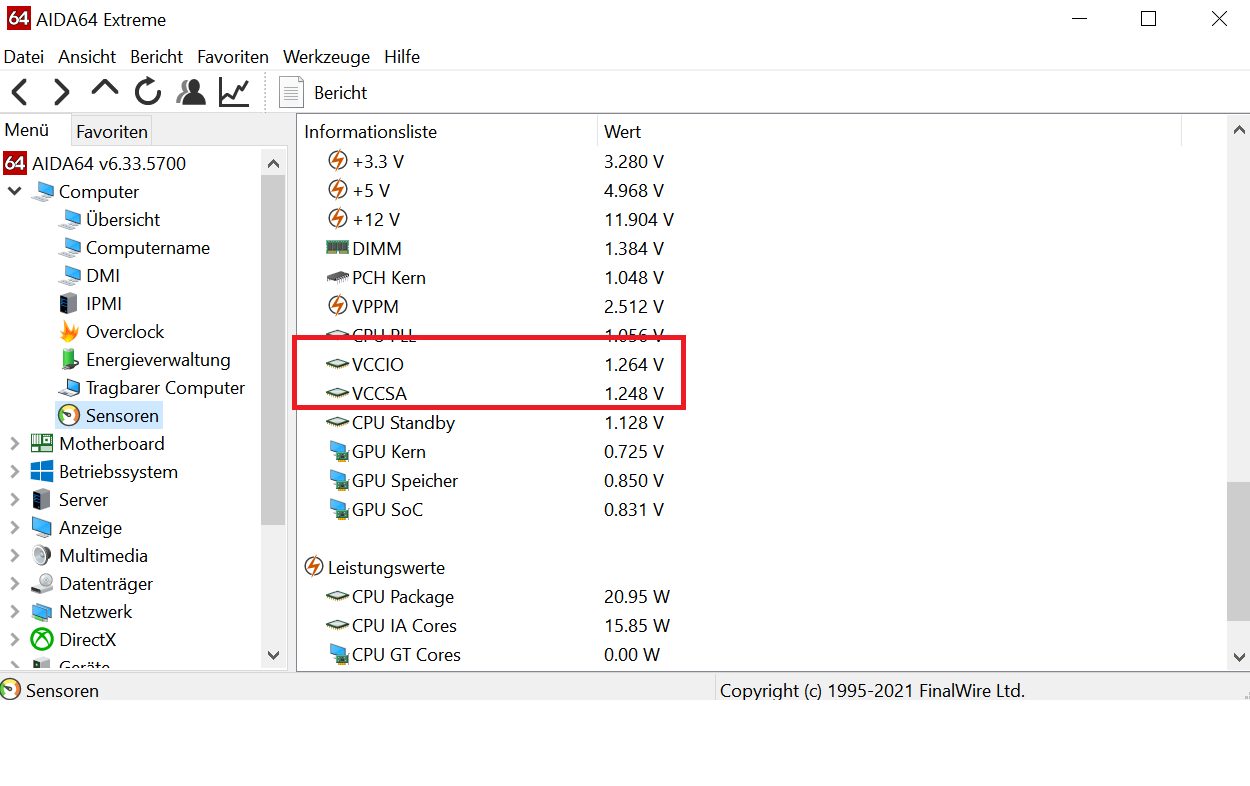Click the PCH Kern chip icon
The image size is (1250, 786).
coord(338,277)
